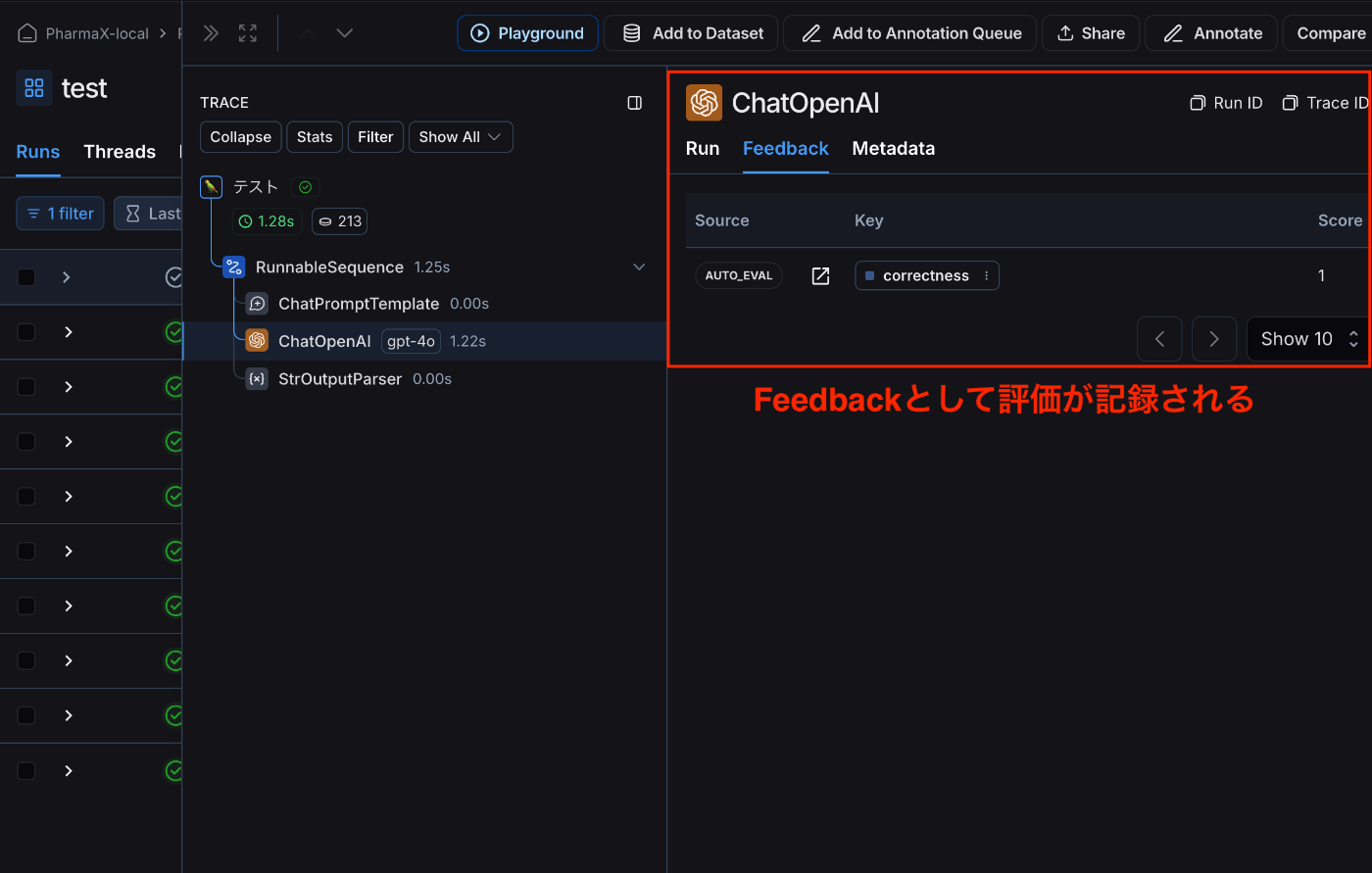Collapse side panel with double-chevron icon
The height and width of the screenshot is (873, 1372).
(x=211, y=33)
